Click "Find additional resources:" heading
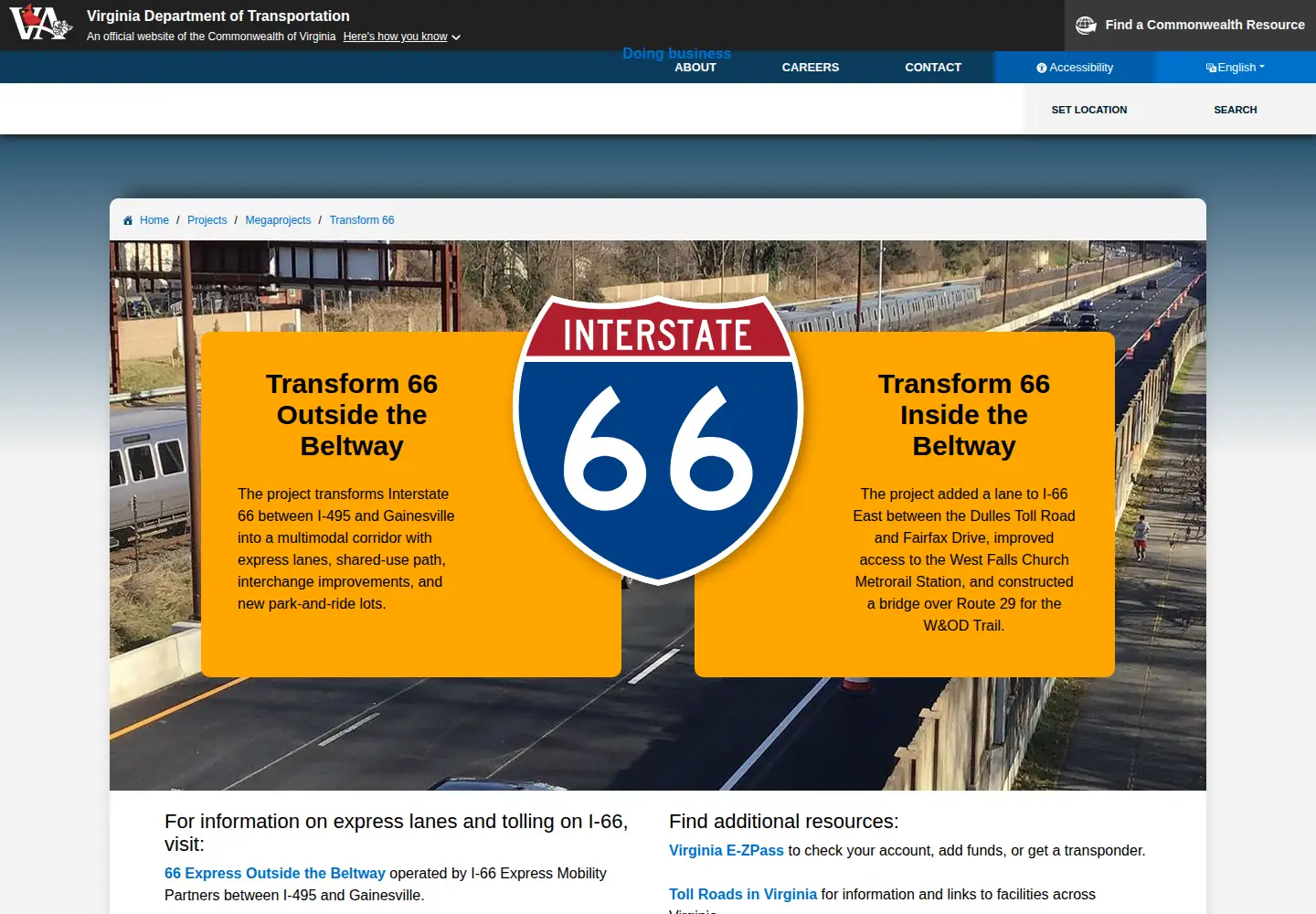 tap(784, 822)
